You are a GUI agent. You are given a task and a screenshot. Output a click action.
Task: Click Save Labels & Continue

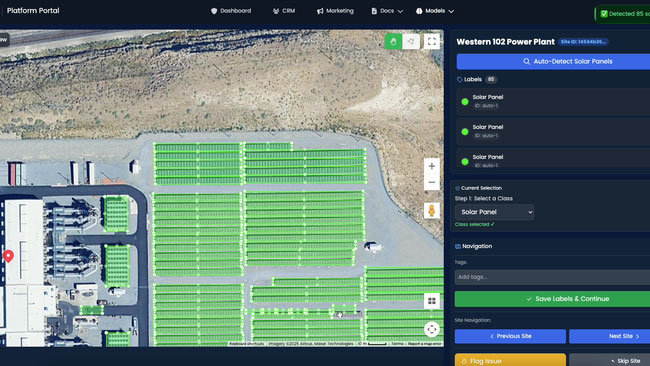coord(552,299)
